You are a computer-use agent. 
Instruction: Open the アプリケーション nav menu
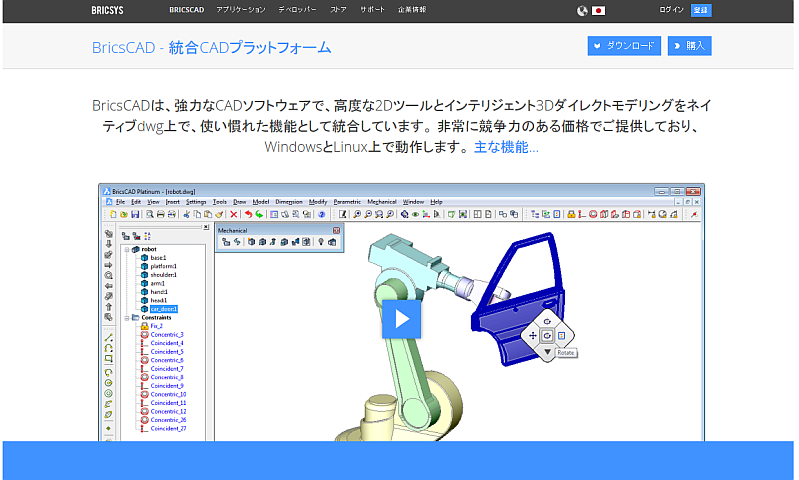click(x=241, y=10)
